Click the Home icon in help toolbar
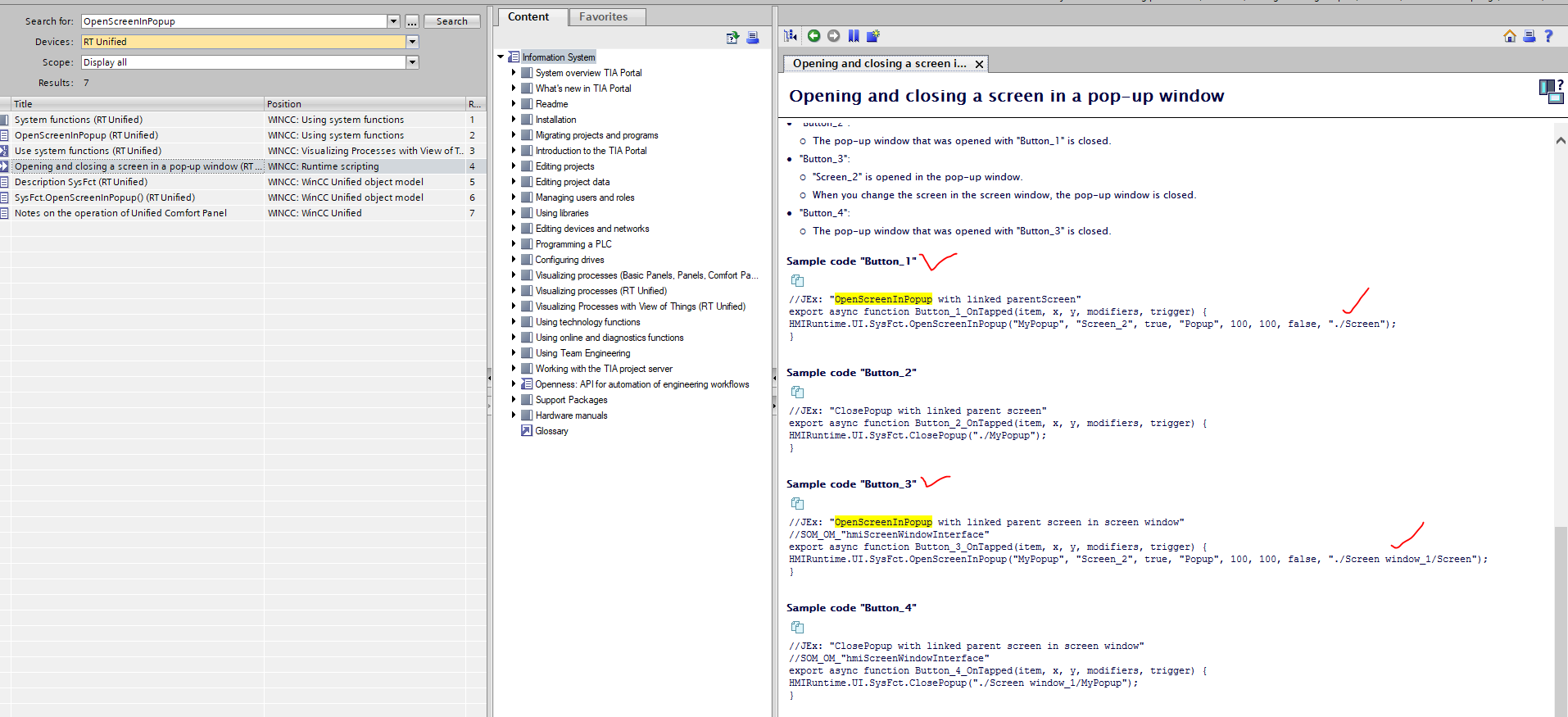The image size is (1568, 717). 1510,36
